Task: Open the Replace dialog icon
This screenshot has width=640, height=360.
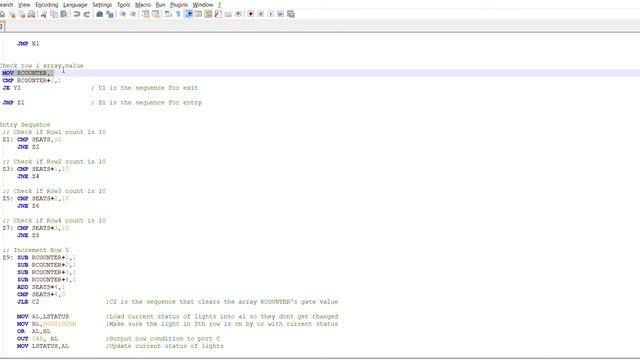Action: [x=109, y=14]
